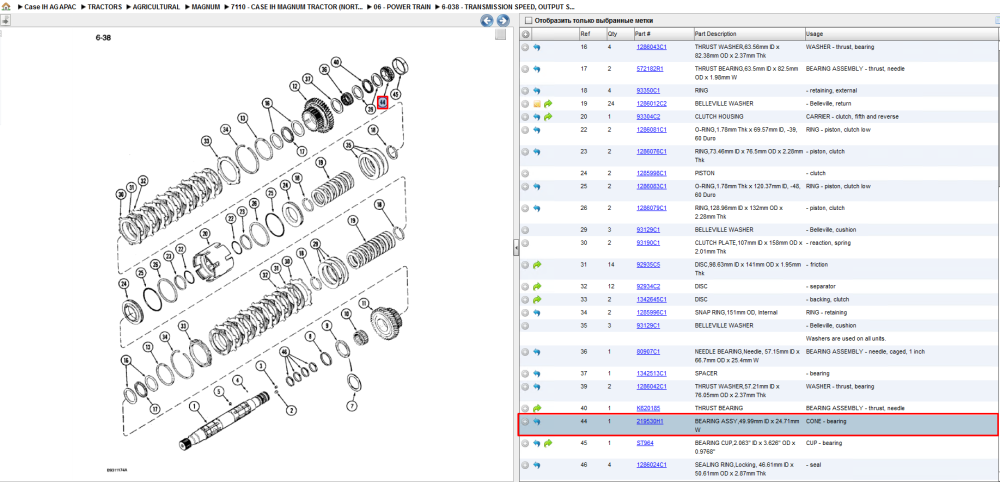Click the blue arrow icon in Ref 44 row
1000x482 pixels.
[537, 421]
